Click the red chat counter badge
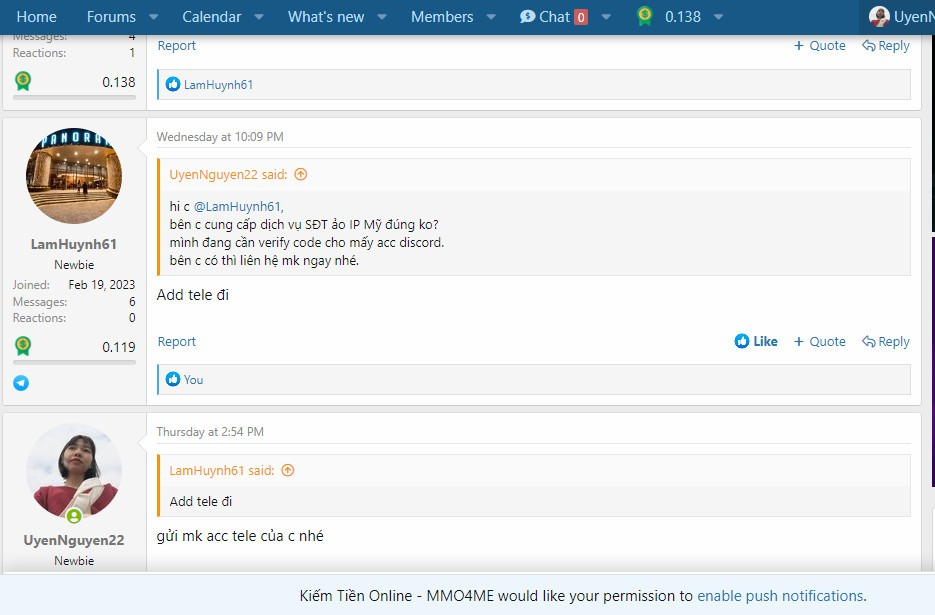 [x=581, y=17]
